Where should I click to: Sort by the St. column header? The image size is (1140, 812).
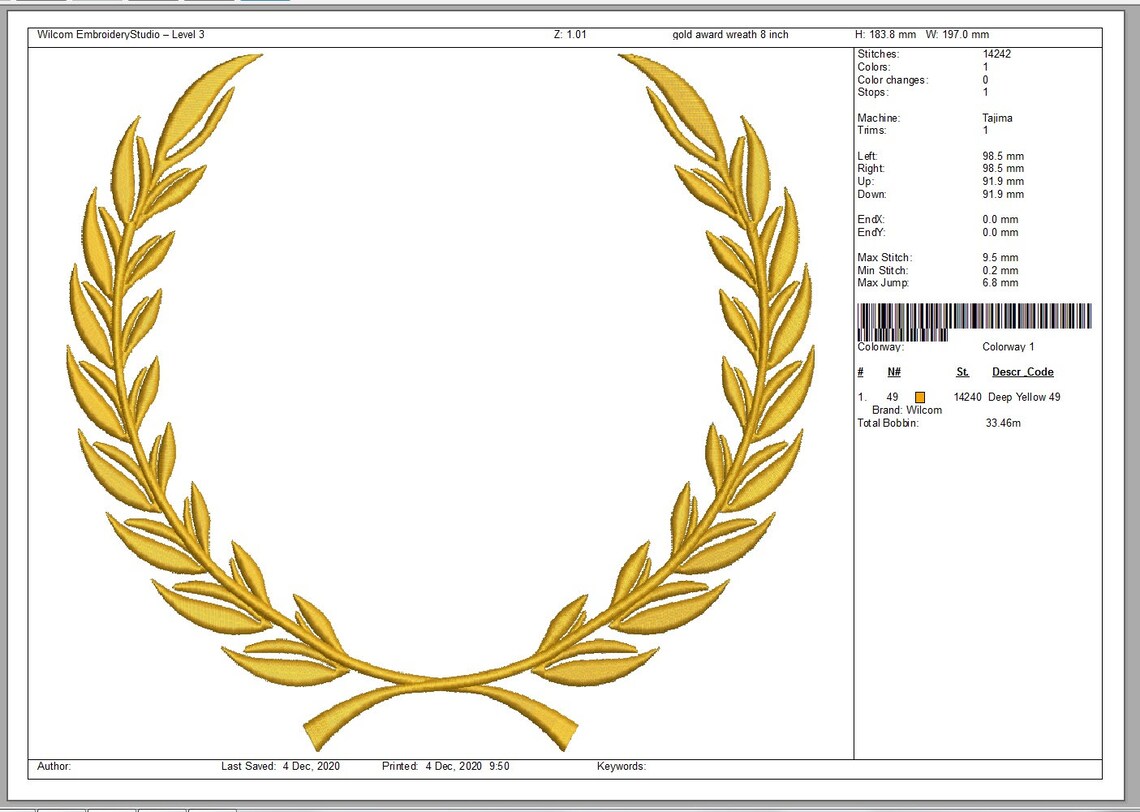pyautogui.click(x=962, y=371)
